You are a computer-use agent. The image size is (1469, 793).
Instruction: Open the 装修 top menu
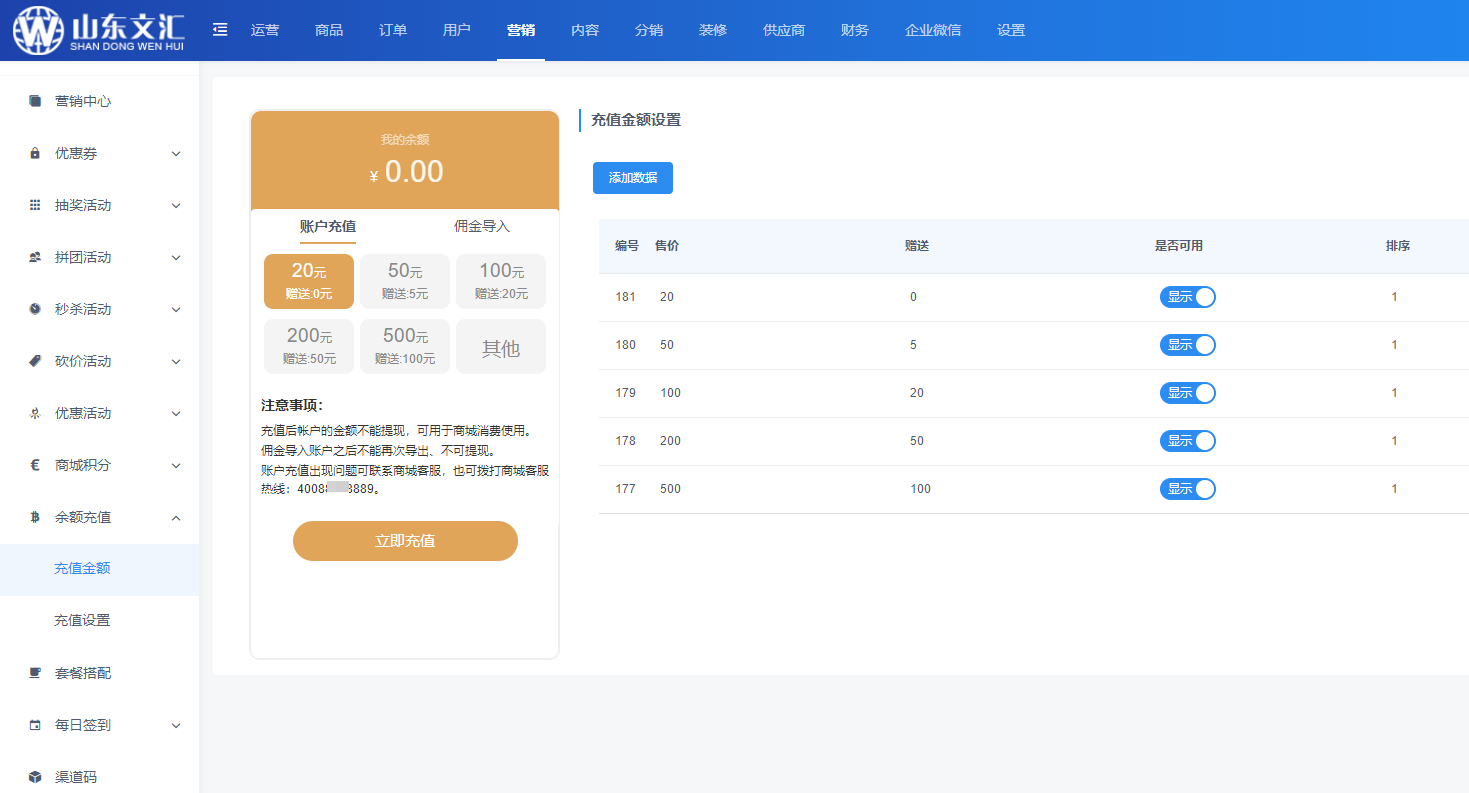[x=713, y=30]
